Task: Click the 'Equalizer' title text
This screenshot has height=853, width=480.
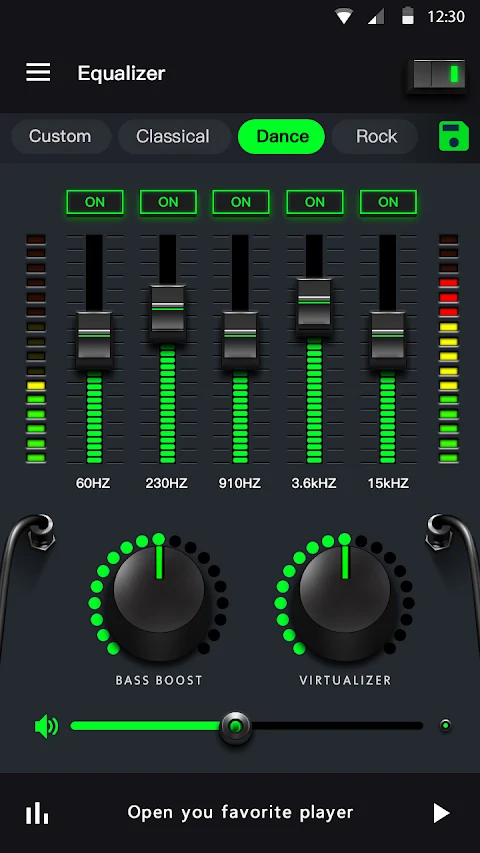Action: (x=121, y=73)
